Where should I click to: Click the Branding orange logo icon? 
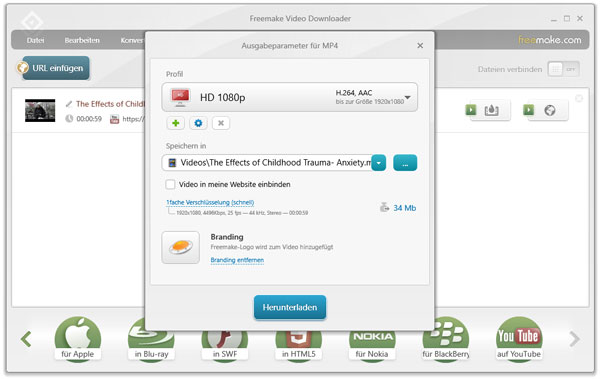coord(181,247)
